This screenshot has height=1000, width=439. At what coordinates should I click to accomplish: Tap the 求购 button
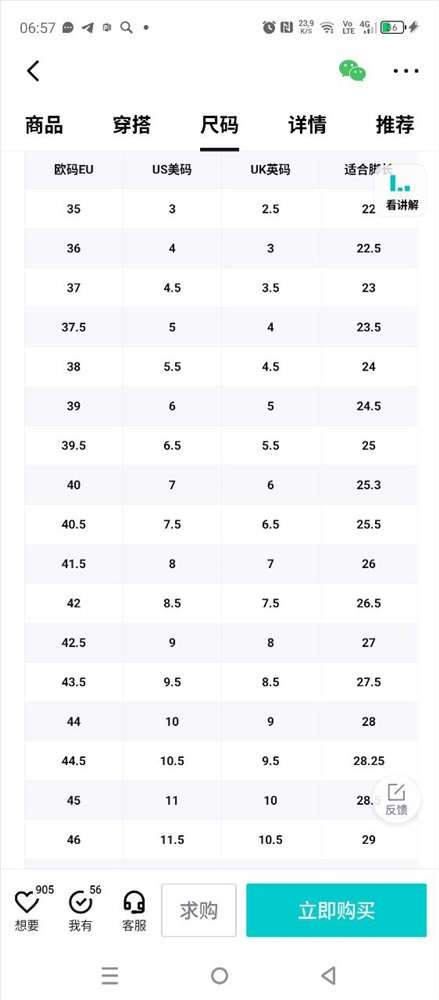(x=198, y=910)
